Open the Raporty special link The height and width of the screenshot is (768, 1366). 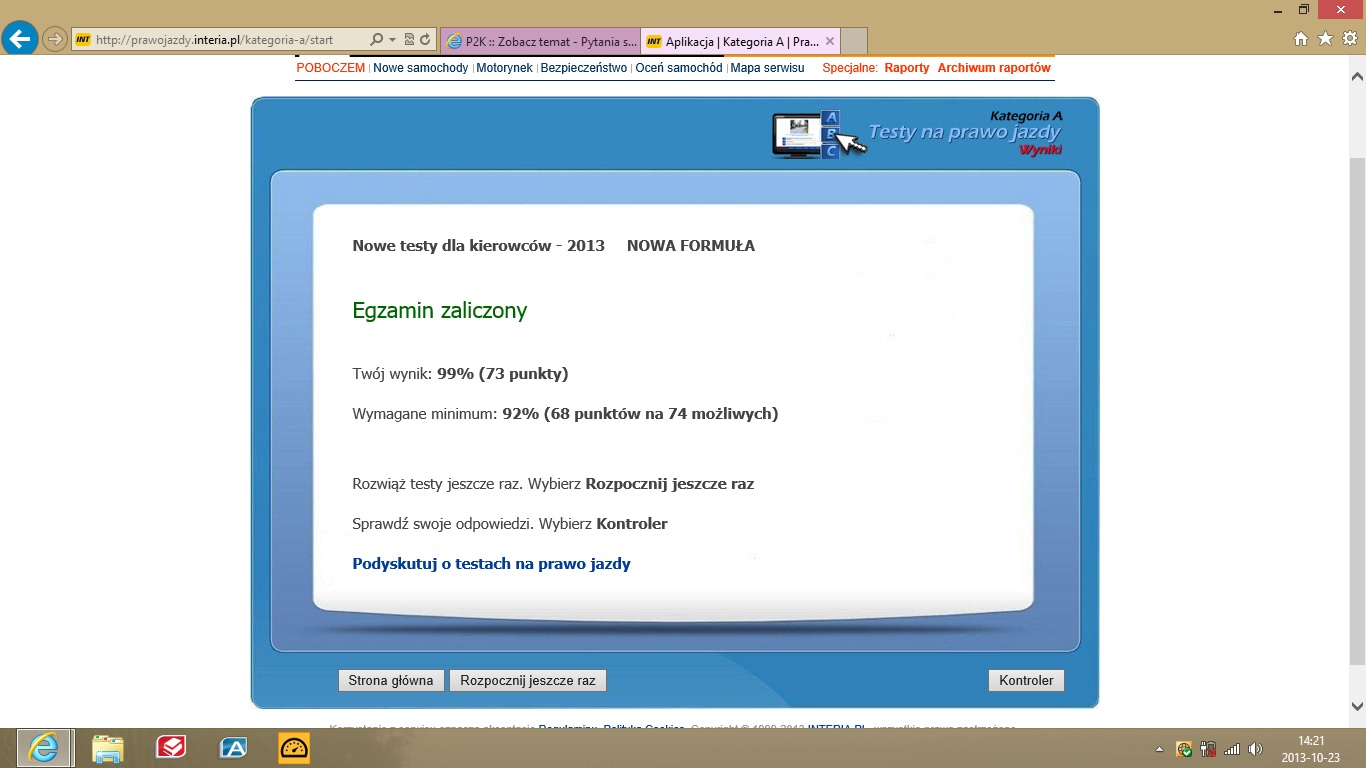907,68
